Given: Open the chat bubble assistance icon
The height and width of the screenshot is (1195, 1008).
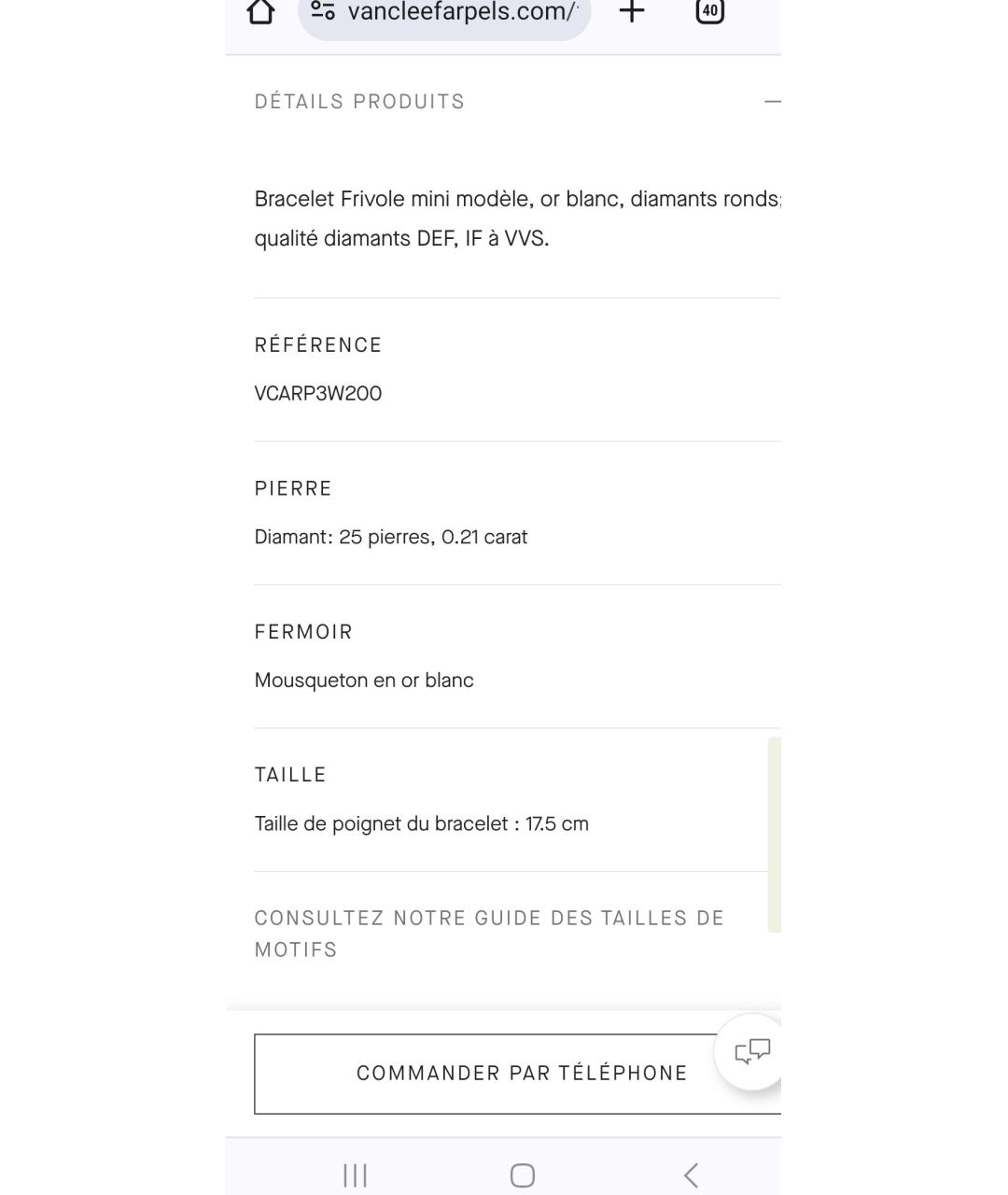Looking at the screenshot, I should 752,1051.
